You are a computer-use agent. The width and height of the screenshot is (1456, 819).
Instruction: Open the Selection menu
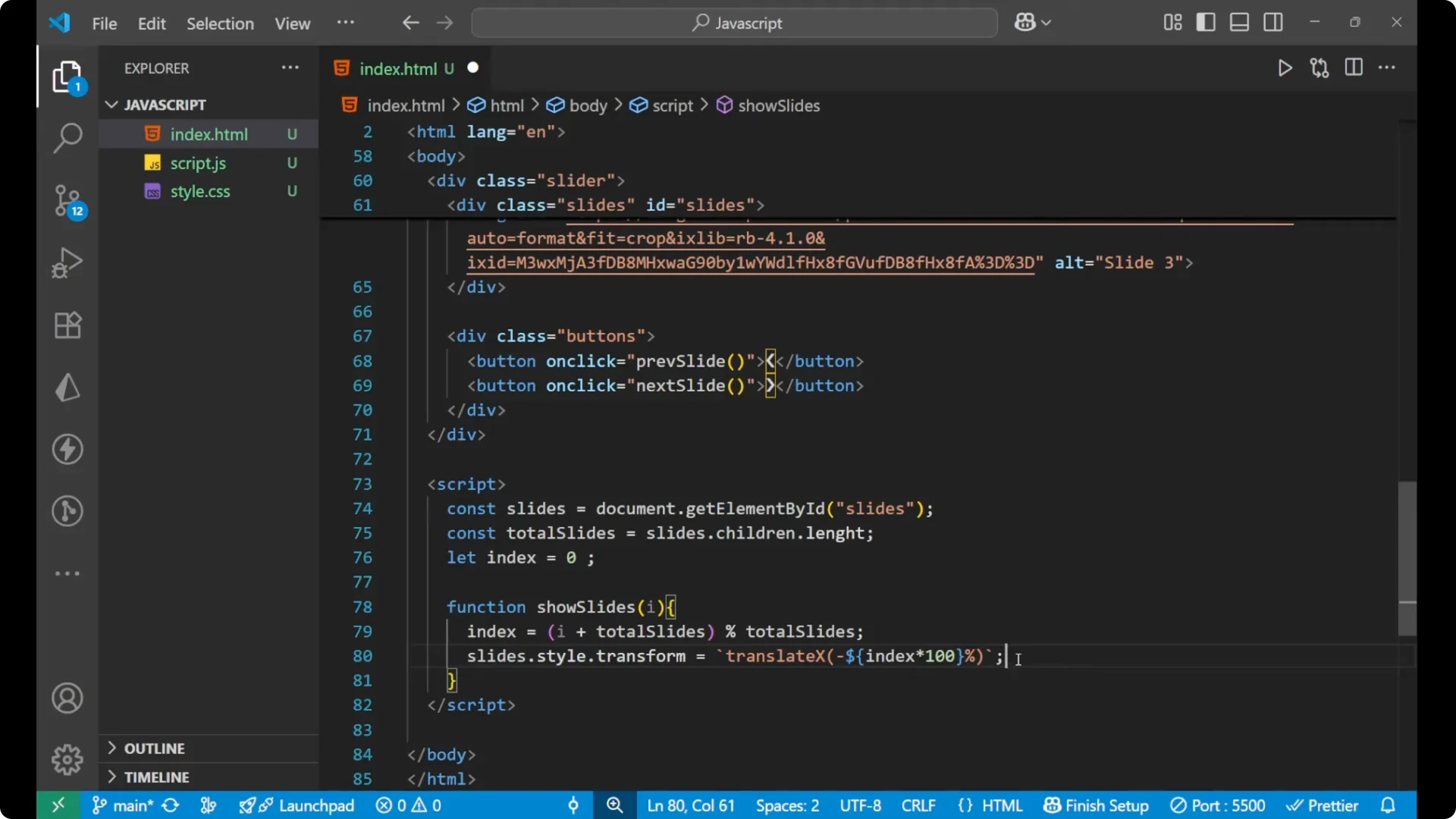point(220,24)
